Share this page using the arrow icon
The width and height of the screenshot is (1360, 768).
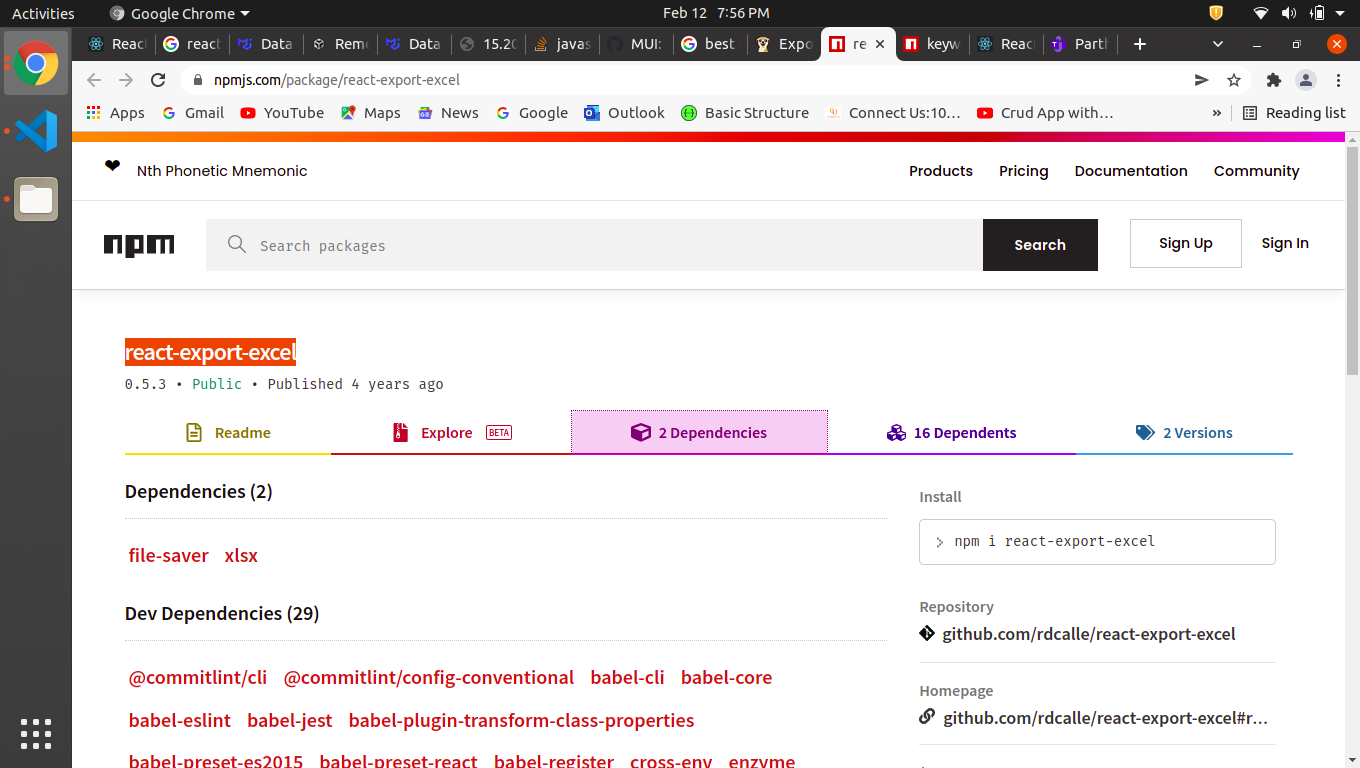(1202, 80)
